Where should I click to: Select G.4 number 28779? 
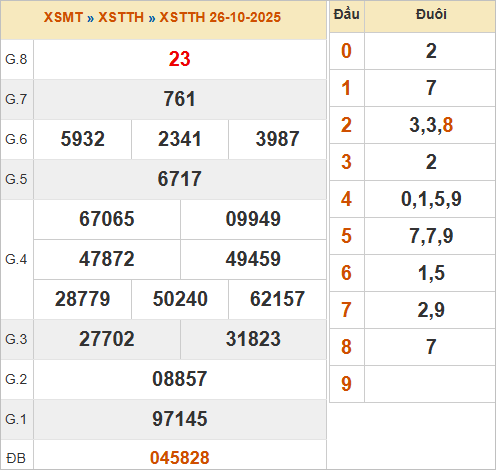[83, 299]
